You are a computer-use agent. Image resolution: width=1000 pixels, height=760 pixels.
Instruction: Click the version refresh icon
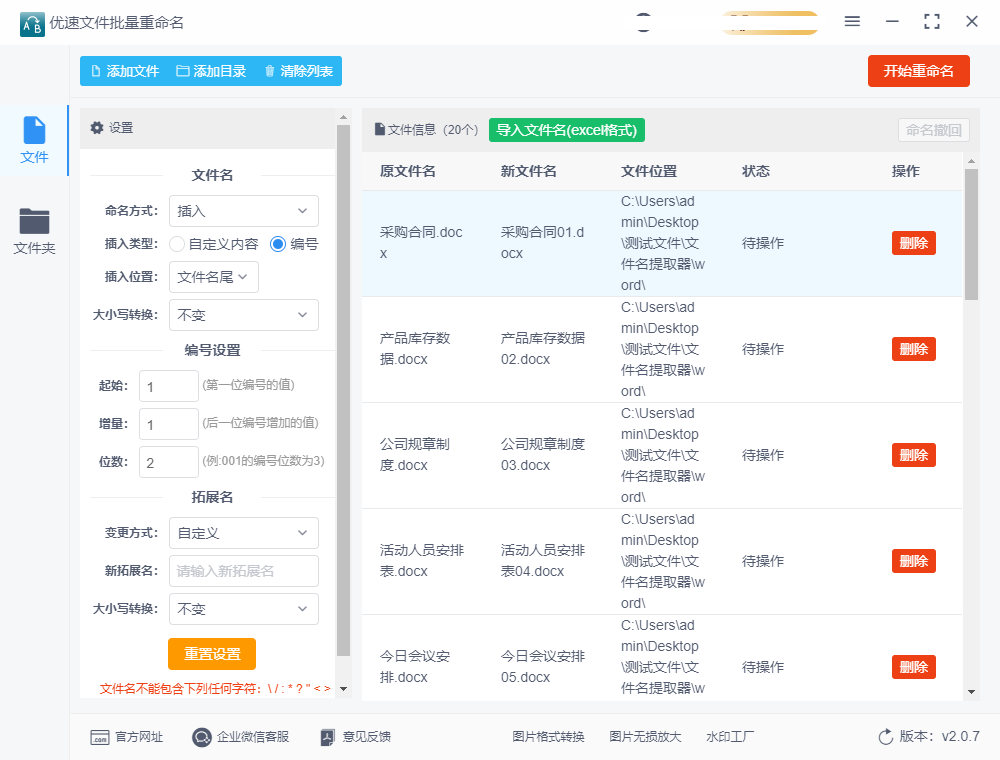885,737
